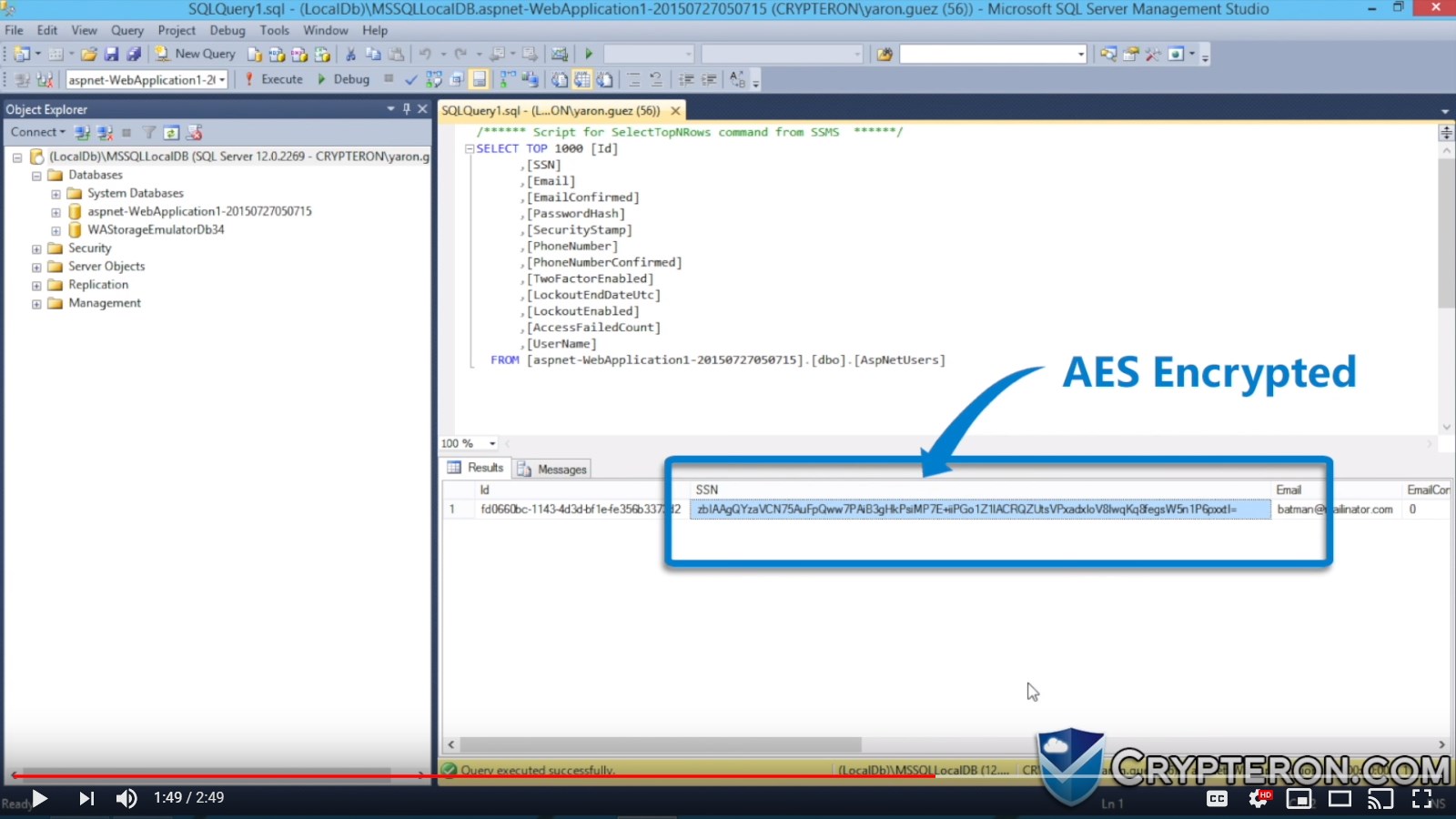1456x819 pixels.
Task: Toggle closed captions
Action: click(1217, 799)
